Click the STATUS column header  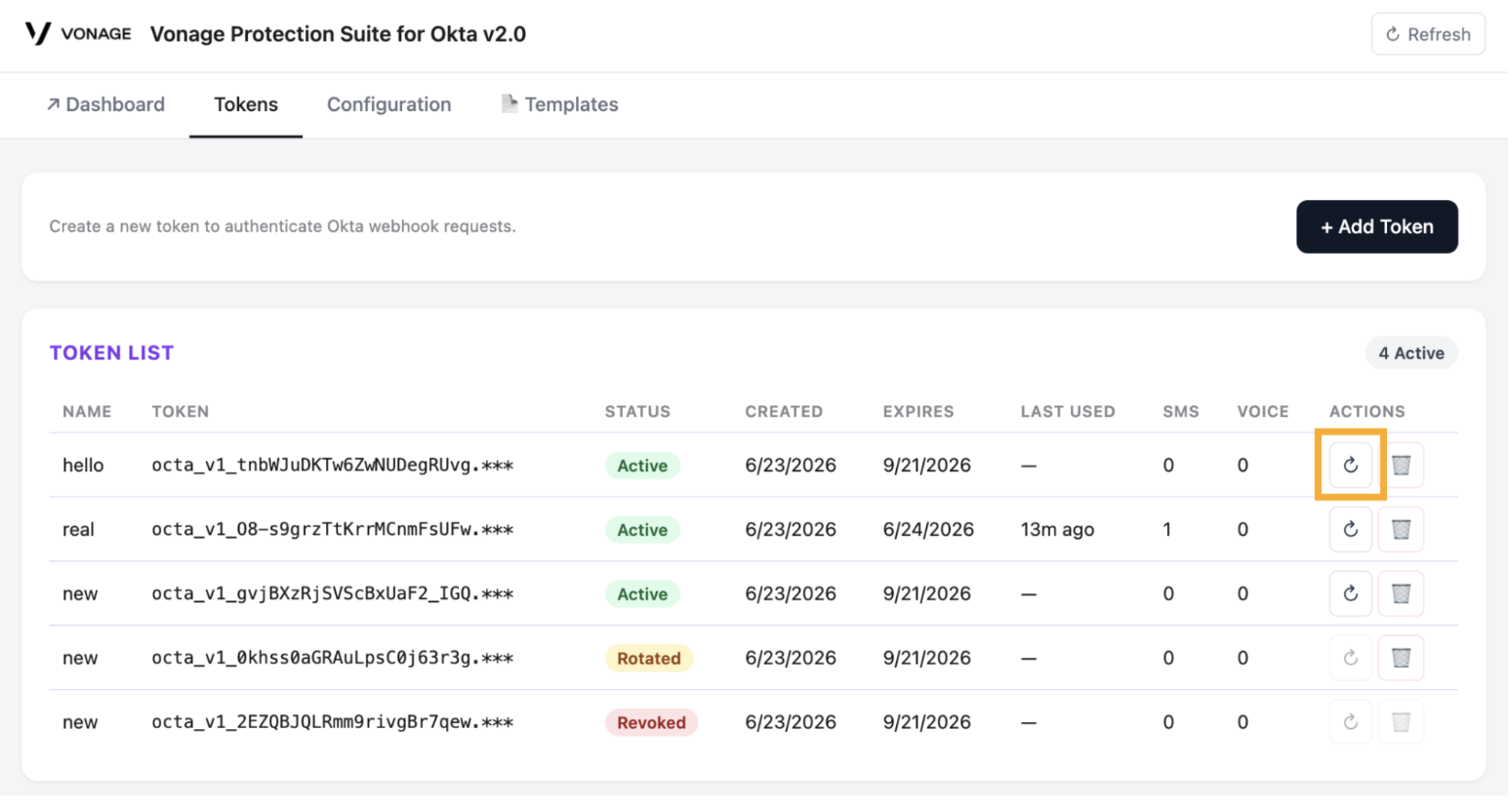pos(637,412)
